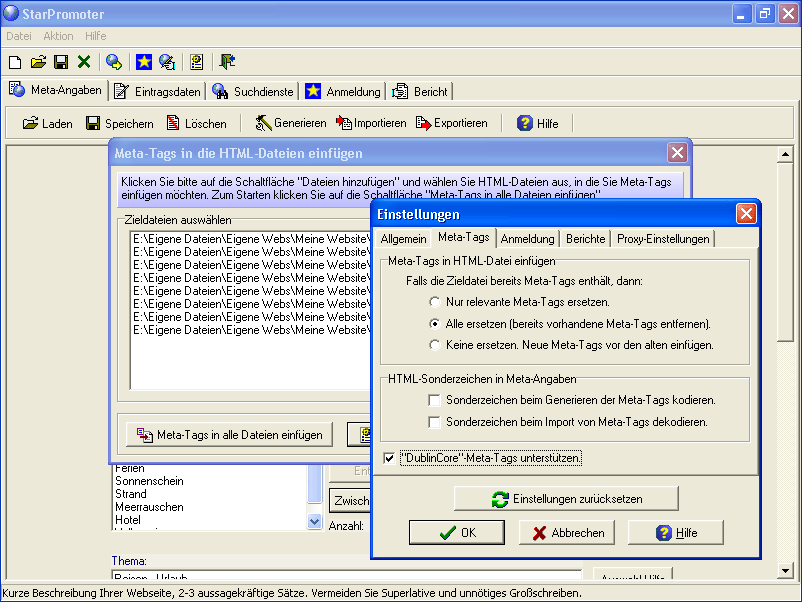Select 'Sonnenschein' in the keyword list

coord(149,481)
